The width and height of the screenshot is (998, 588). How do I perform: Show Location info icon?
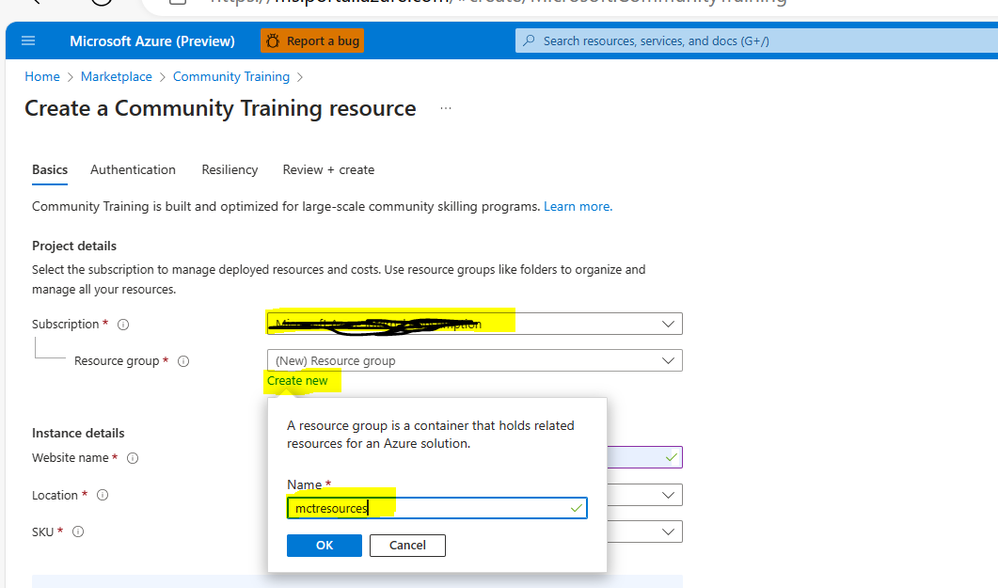(x=102, y=495)
